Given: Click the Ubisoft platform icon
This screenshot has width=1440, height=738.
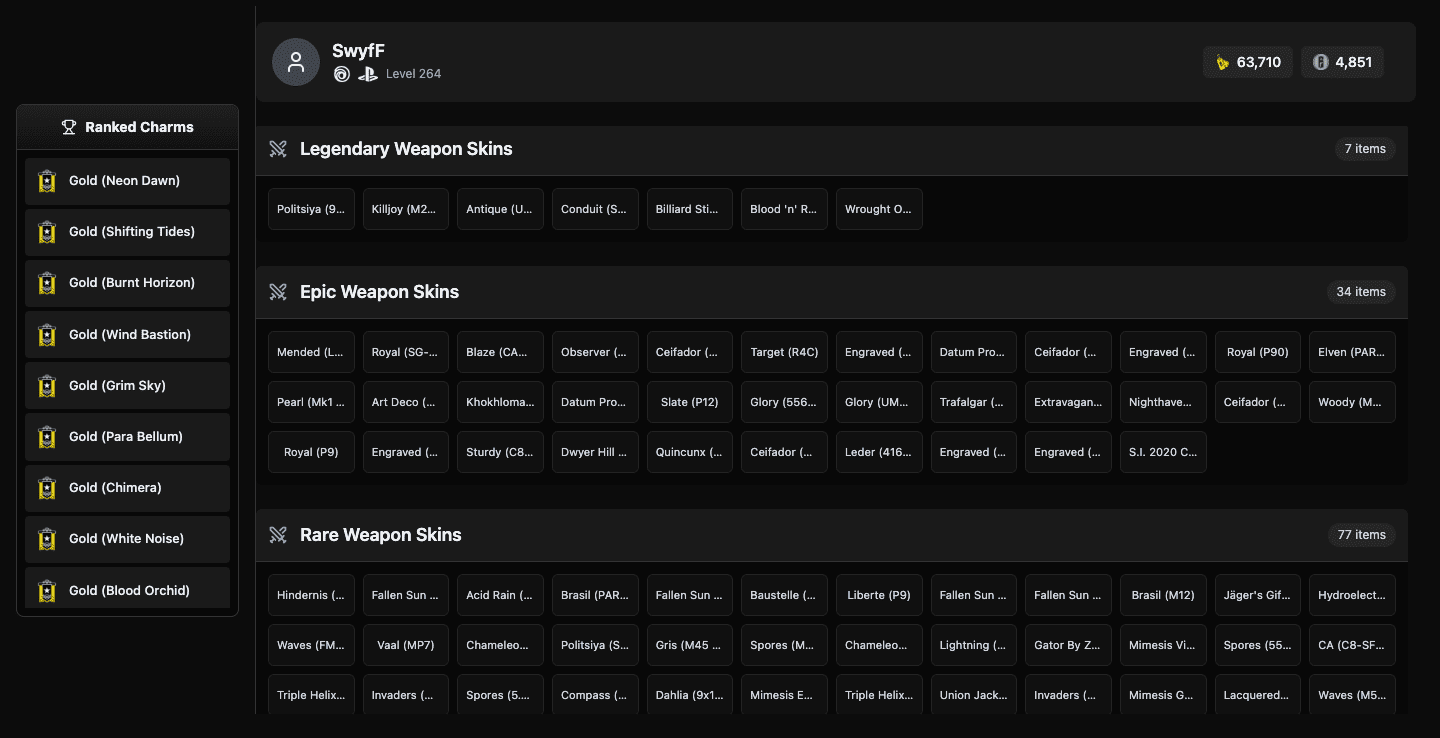Looking at the screenshot, I should point(342,74).
